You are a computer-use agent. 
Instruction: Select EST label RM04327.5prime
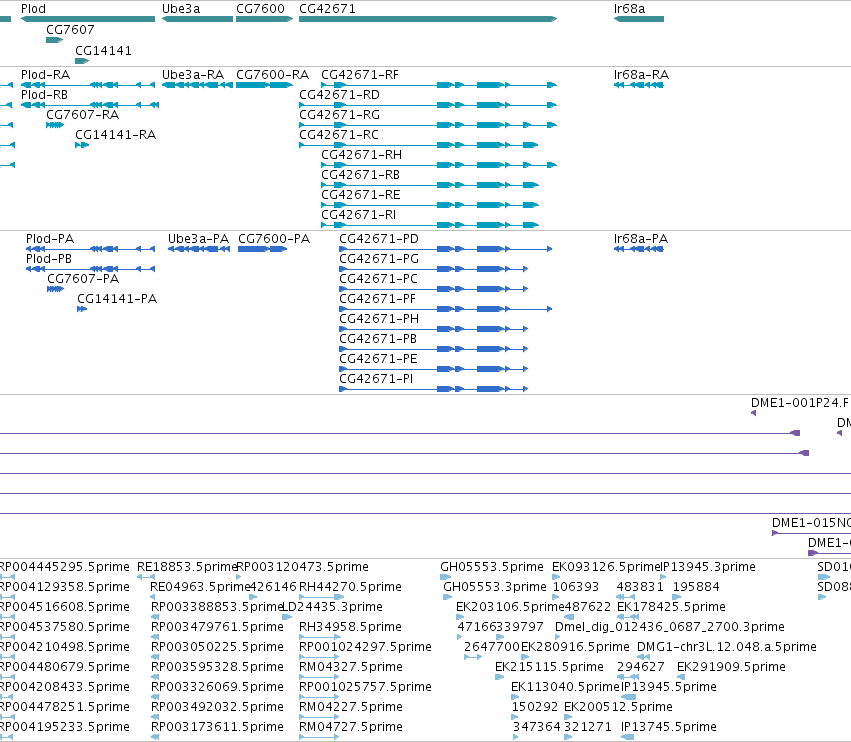click(351, 667)
